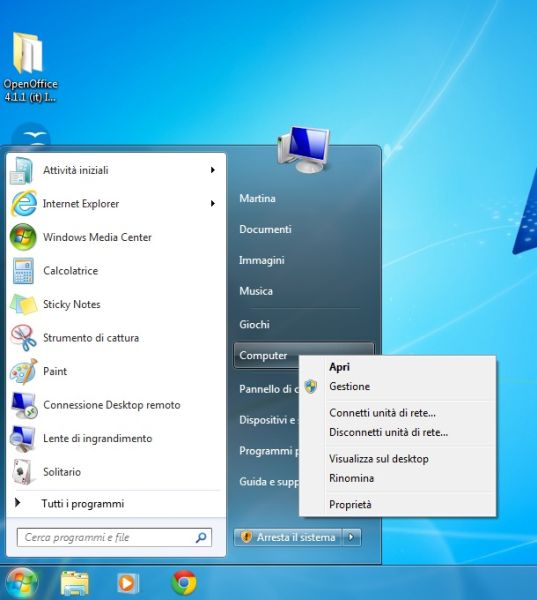Screen dimensions: 537x600
Task: Open the Martina user folder link
Action: [x=257, y=198]
